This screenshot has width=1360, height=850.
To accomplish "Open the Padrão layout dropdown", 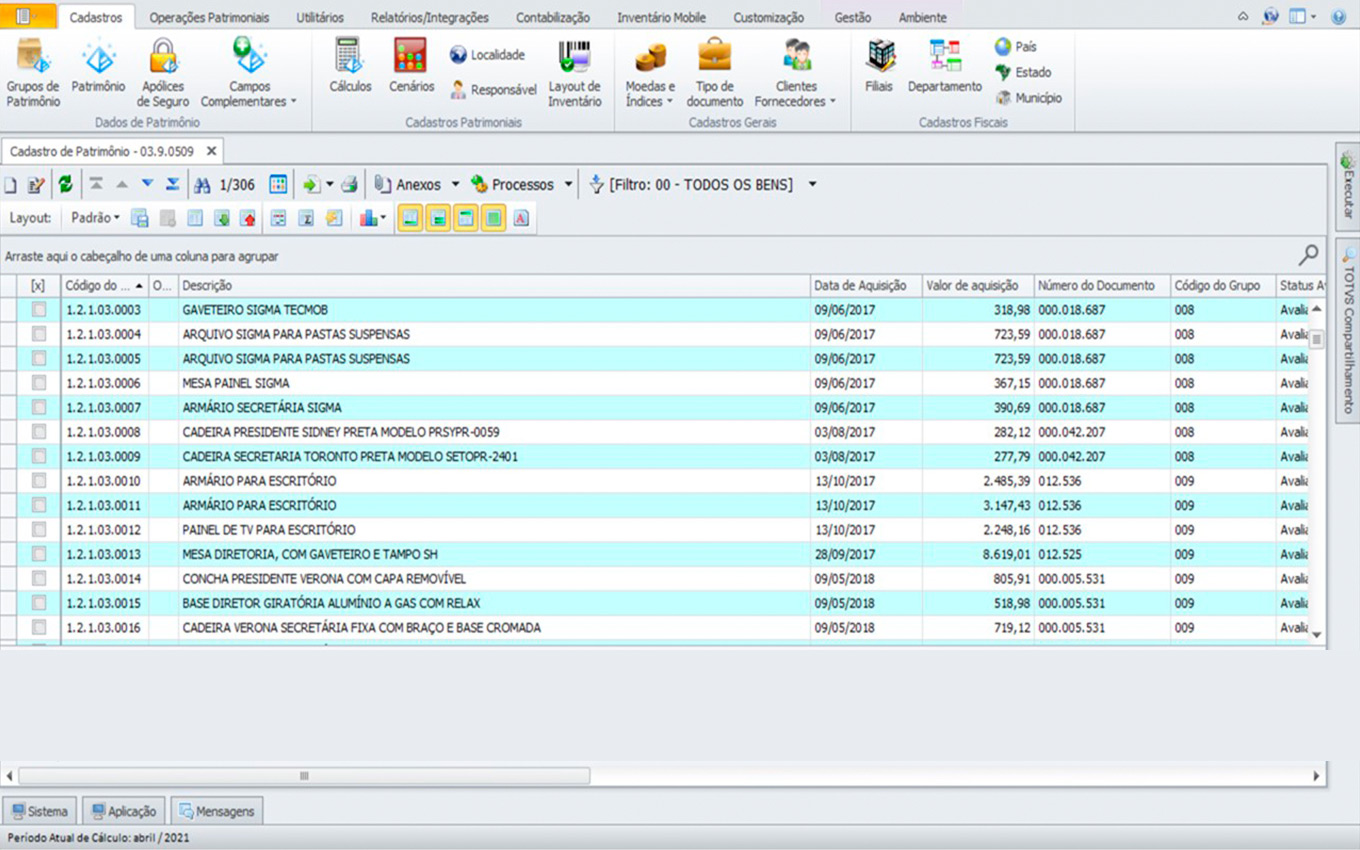I will [x=96, y=218].
